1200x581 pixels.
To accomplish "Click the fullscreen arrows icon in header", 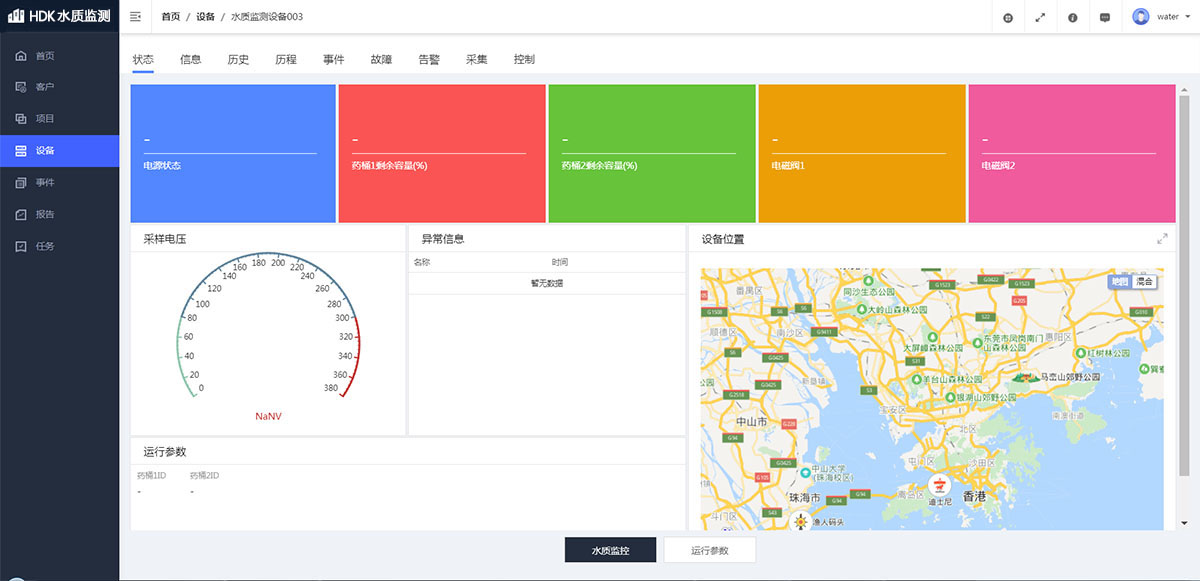I will pyautogui.click(x=1040, y=17).
